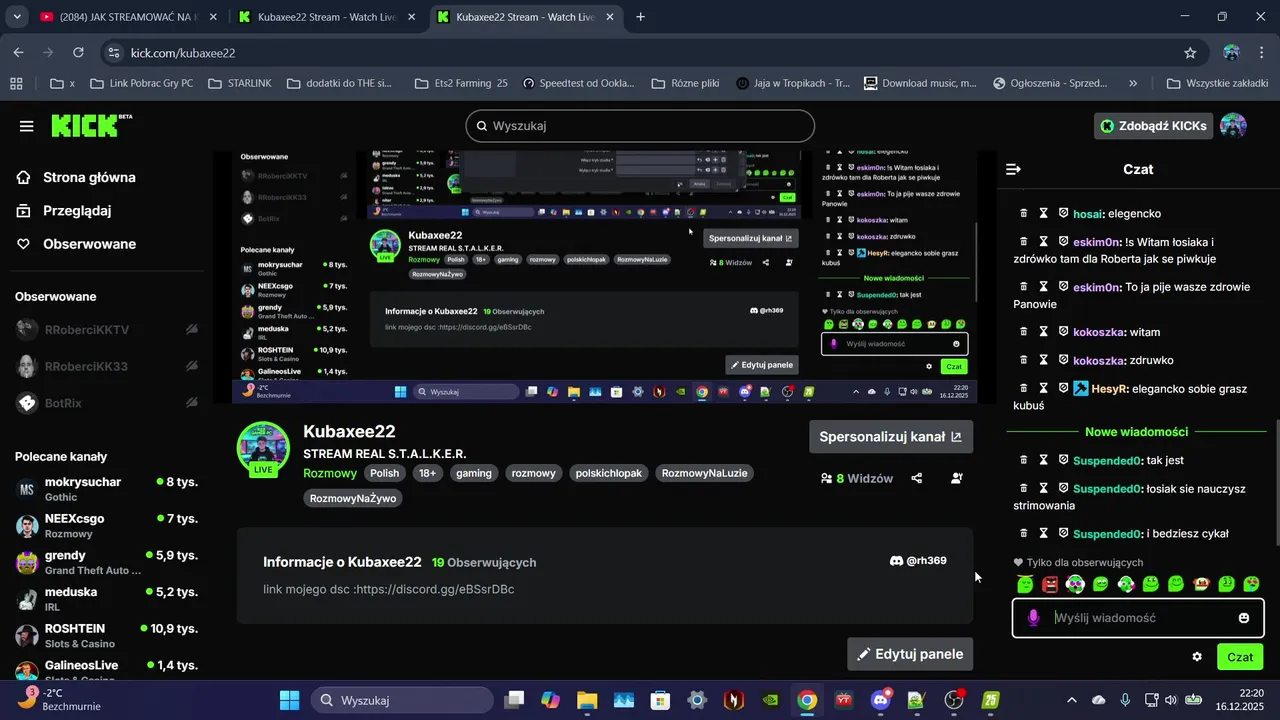1280x720 pixels.
Task: Click username hosai in chat
Action: [x=1088, y=213]
